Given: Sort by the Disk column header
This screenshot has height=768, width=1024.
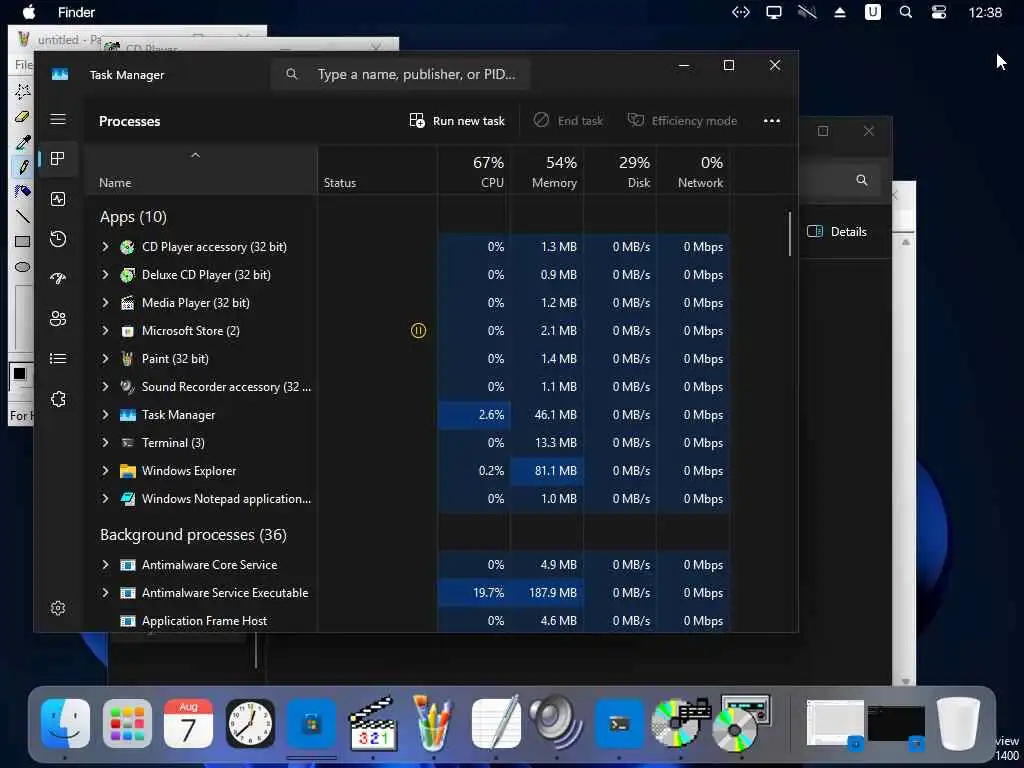Looking at the screenshot, I should click(620, 170).
